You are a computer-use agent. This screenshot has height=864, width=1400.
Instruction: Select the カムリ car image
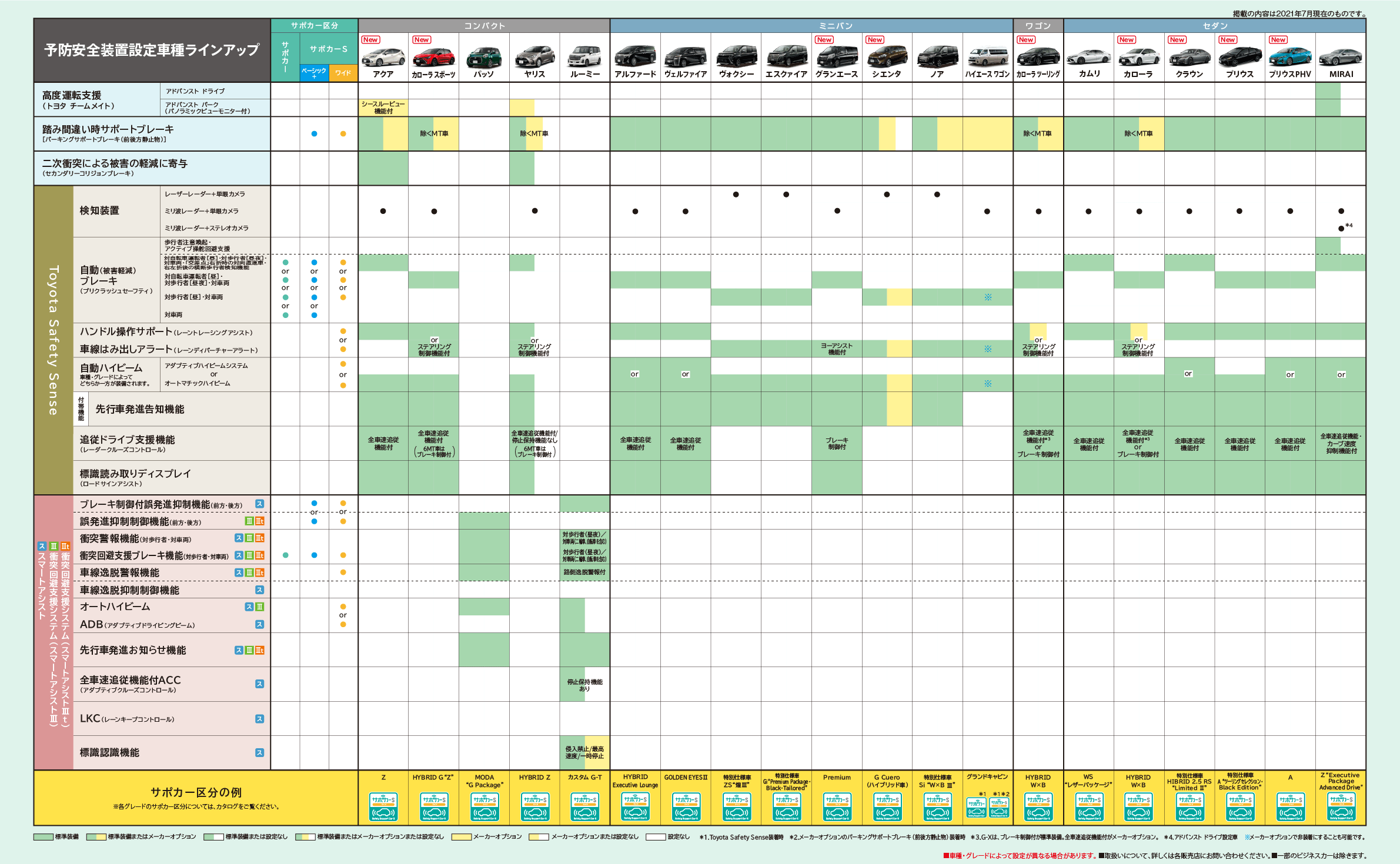point(1089,57)
